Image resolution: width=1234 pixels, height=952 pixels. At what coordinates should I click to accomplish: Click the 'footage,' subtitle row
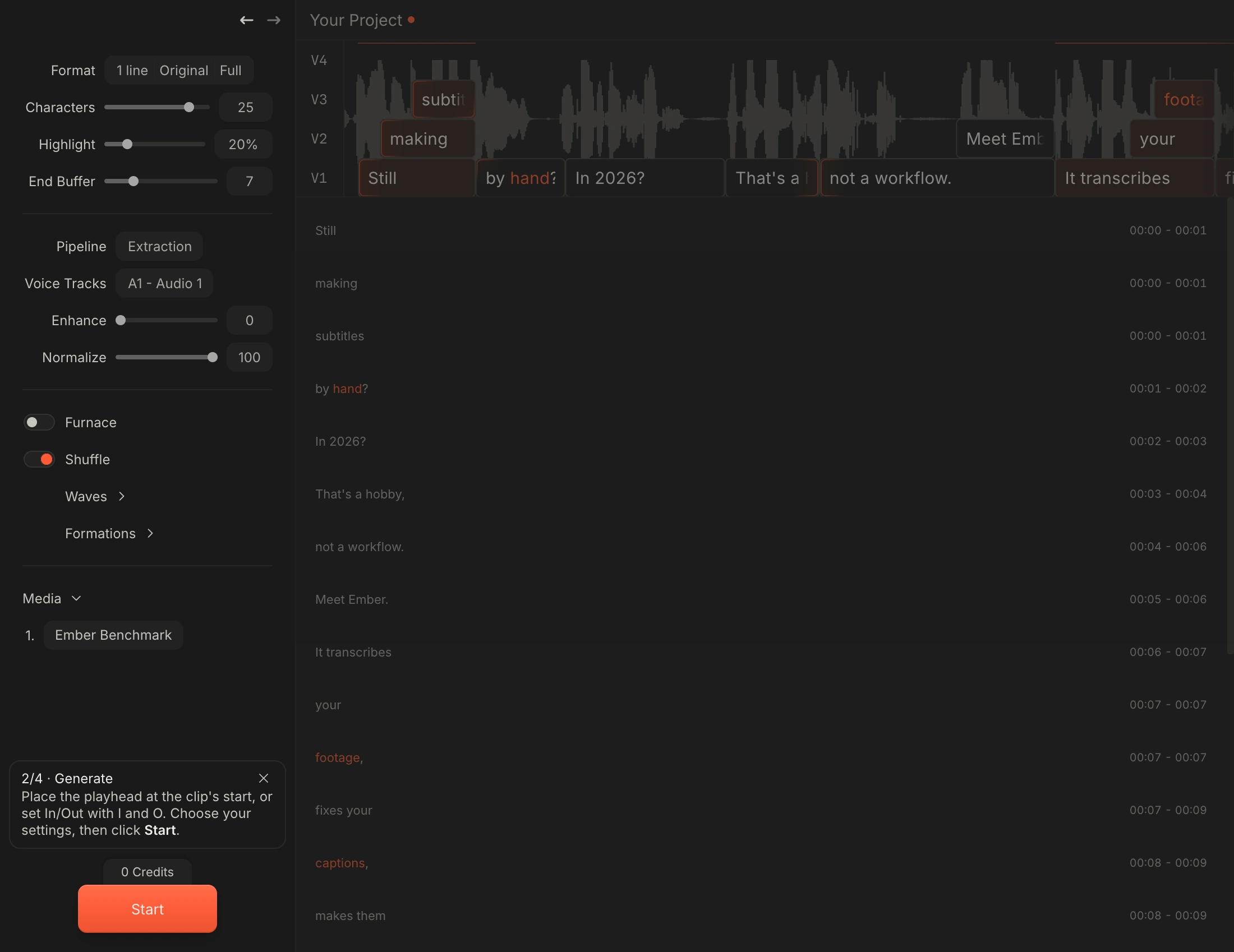point(761,758)
